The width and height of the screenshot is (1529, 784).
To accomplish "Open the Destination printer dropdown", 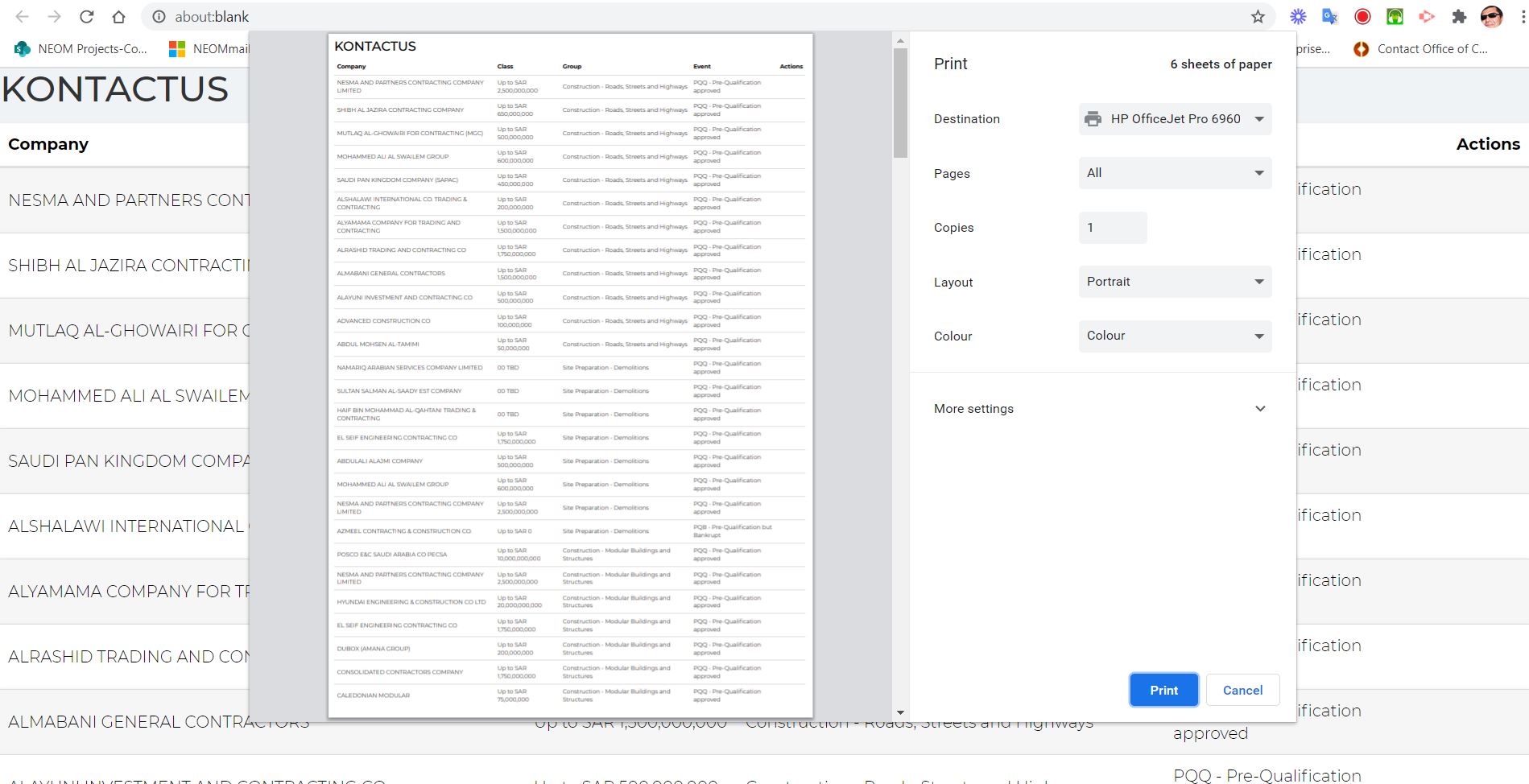I will click(1175, 119).
